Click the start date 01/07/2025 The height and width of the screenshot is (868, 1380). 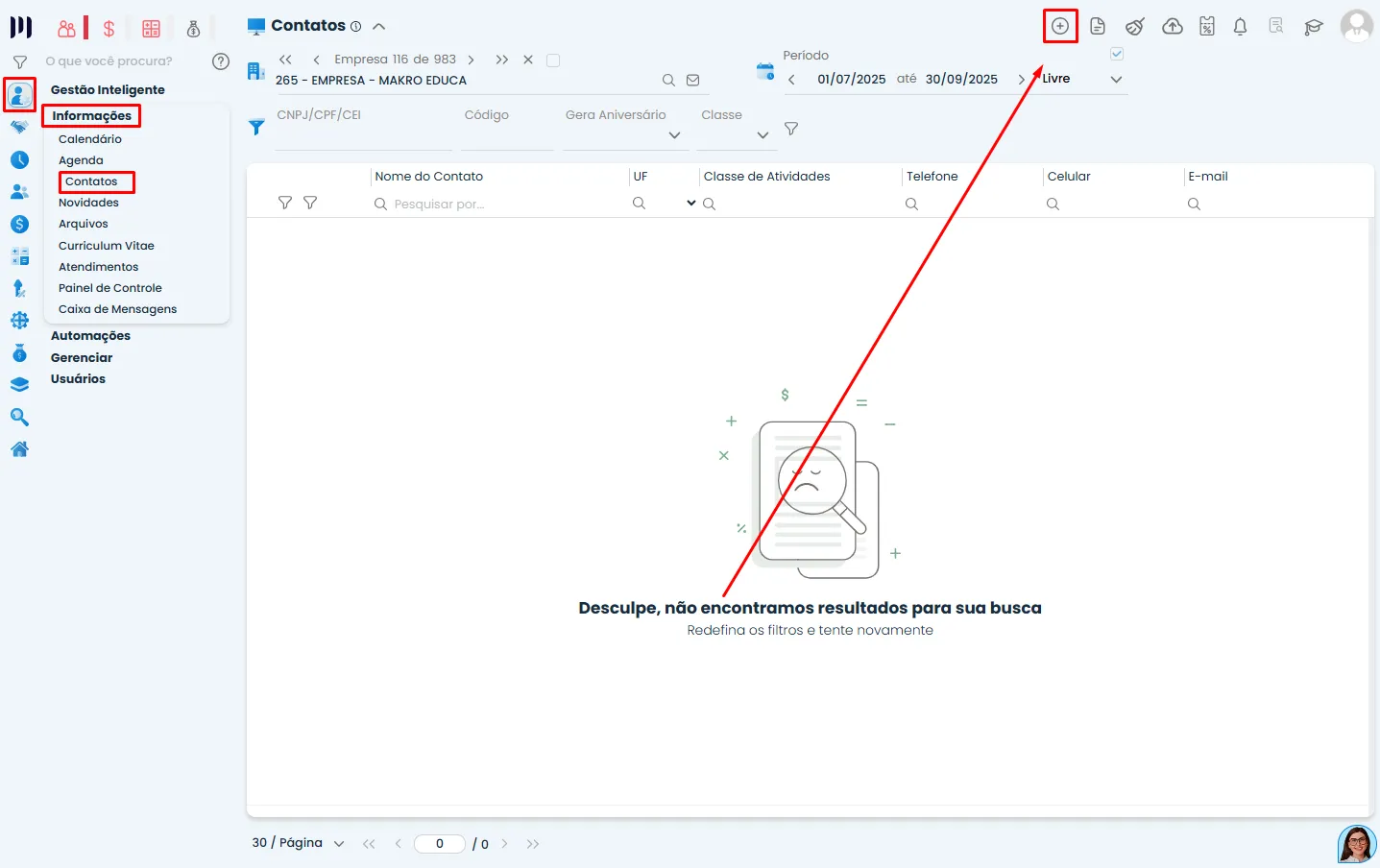point(852,80)
